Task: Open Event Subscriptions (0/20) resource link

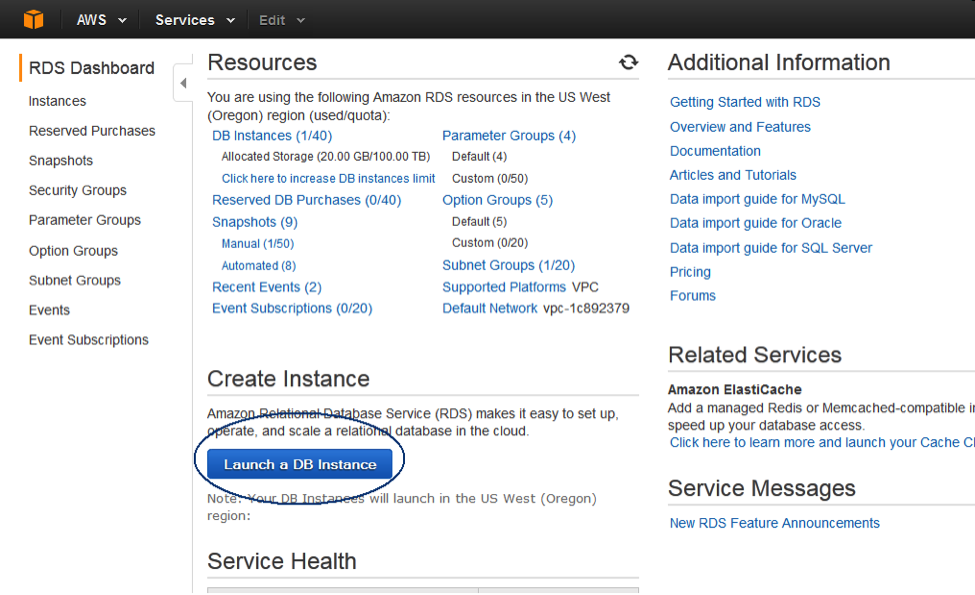Action: pos(292,308)
